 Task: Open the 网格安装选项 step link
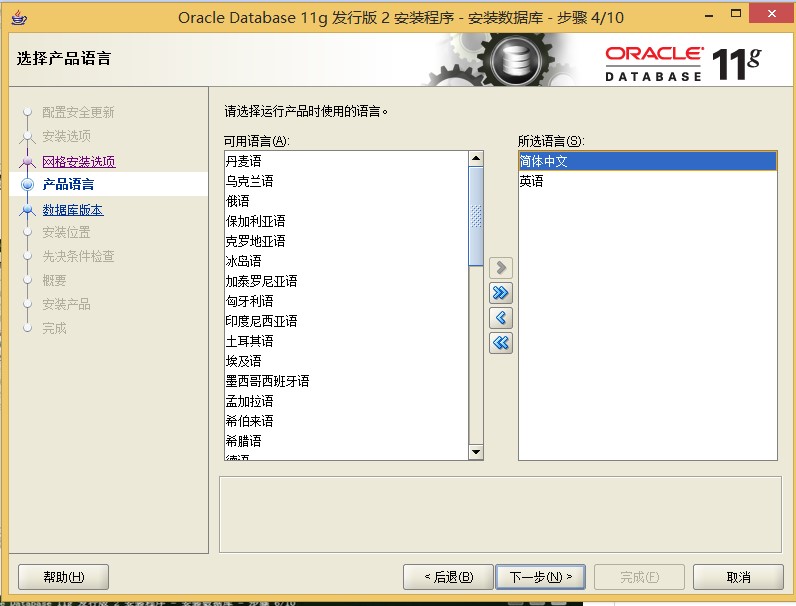pyautogui.click(x=78, y=162)
